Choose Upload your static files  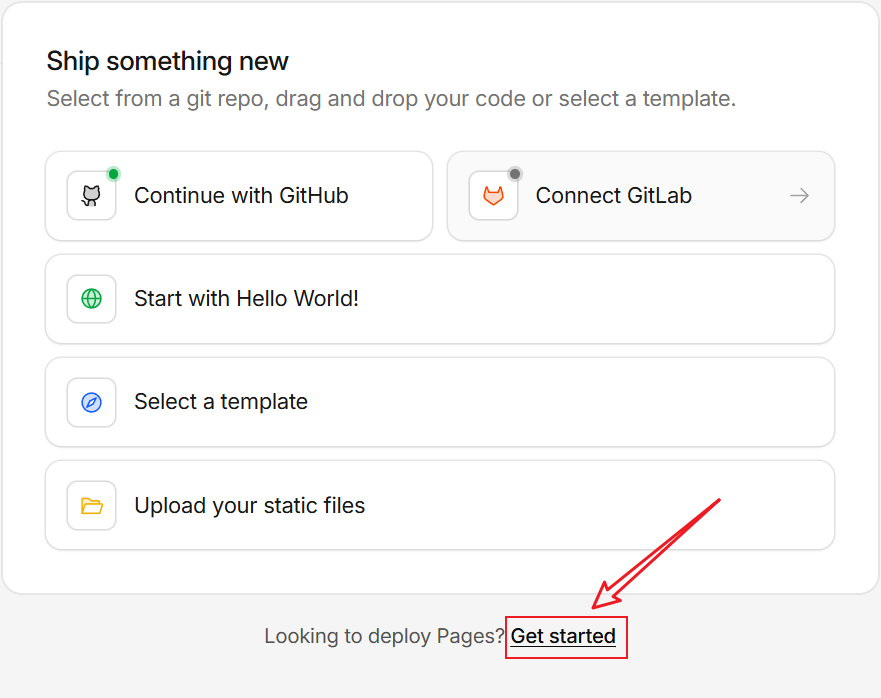pos(249,506)
